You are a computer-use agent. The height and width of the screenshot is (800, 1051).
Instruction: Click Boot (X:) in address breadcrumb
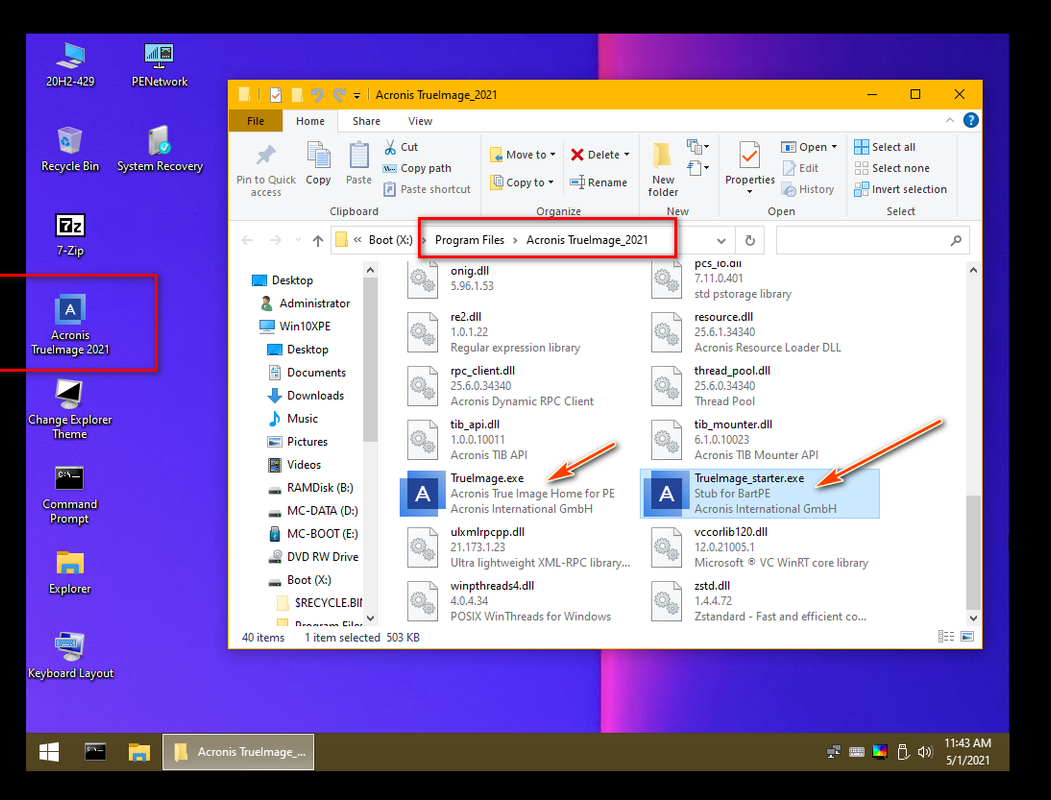(390, 240)
